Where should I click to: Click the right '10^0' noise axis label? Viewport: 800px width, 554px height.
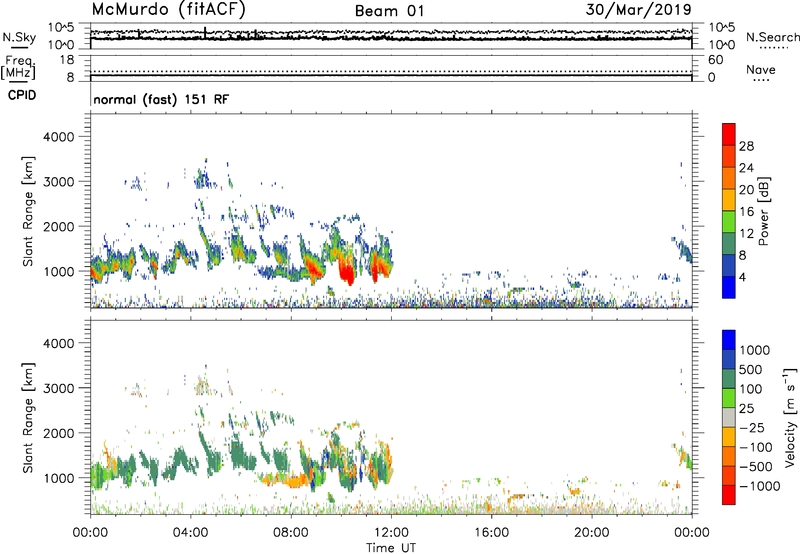click(x=722, y=45)
